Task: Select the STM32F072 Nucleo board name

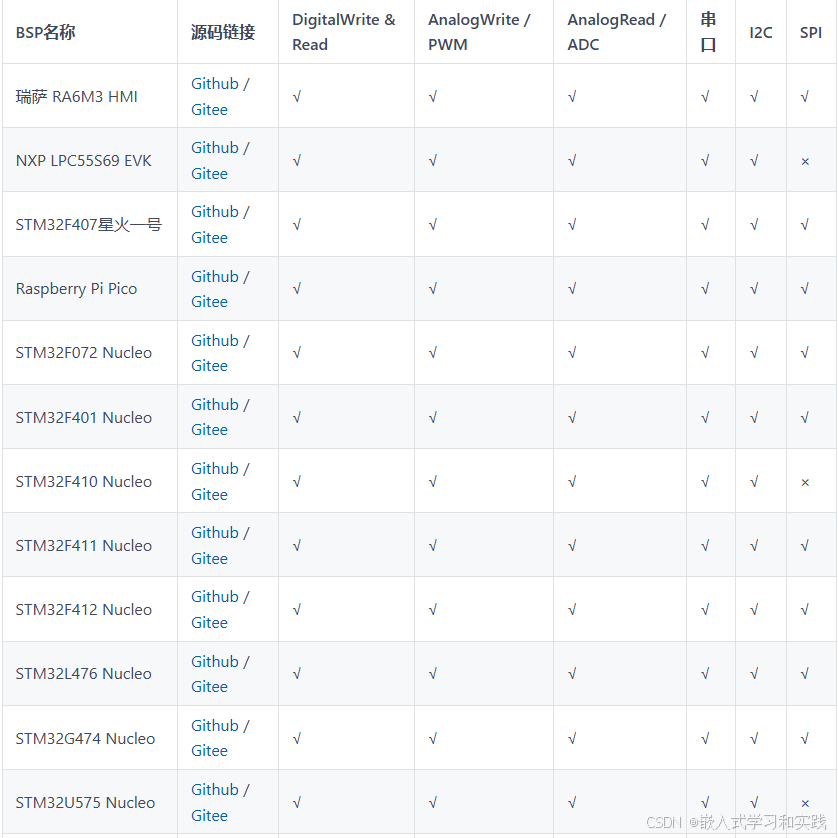Action: tap(83, 353)
